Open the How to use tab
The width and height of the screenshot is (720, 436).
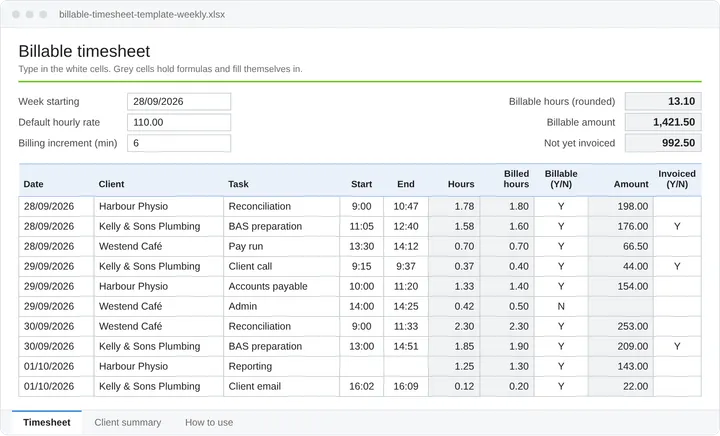(209, 422)
